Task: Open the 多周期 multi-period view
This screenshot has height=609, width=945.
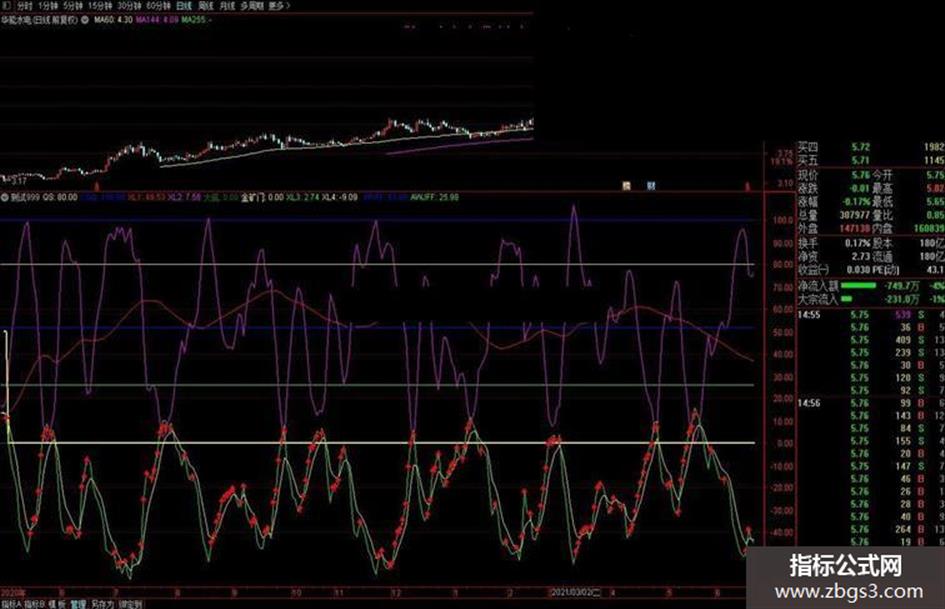Action: pos(252,5)
